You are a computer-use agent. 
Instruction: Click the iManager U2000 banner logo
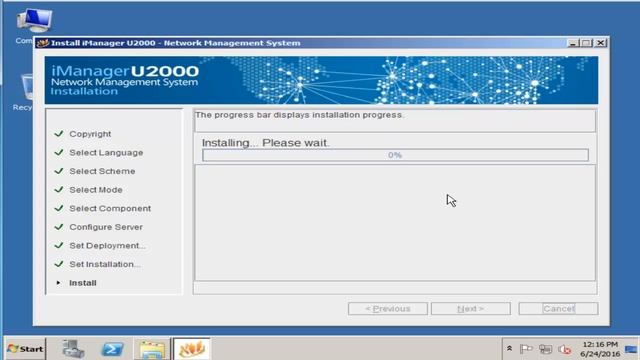pos(124,80)
